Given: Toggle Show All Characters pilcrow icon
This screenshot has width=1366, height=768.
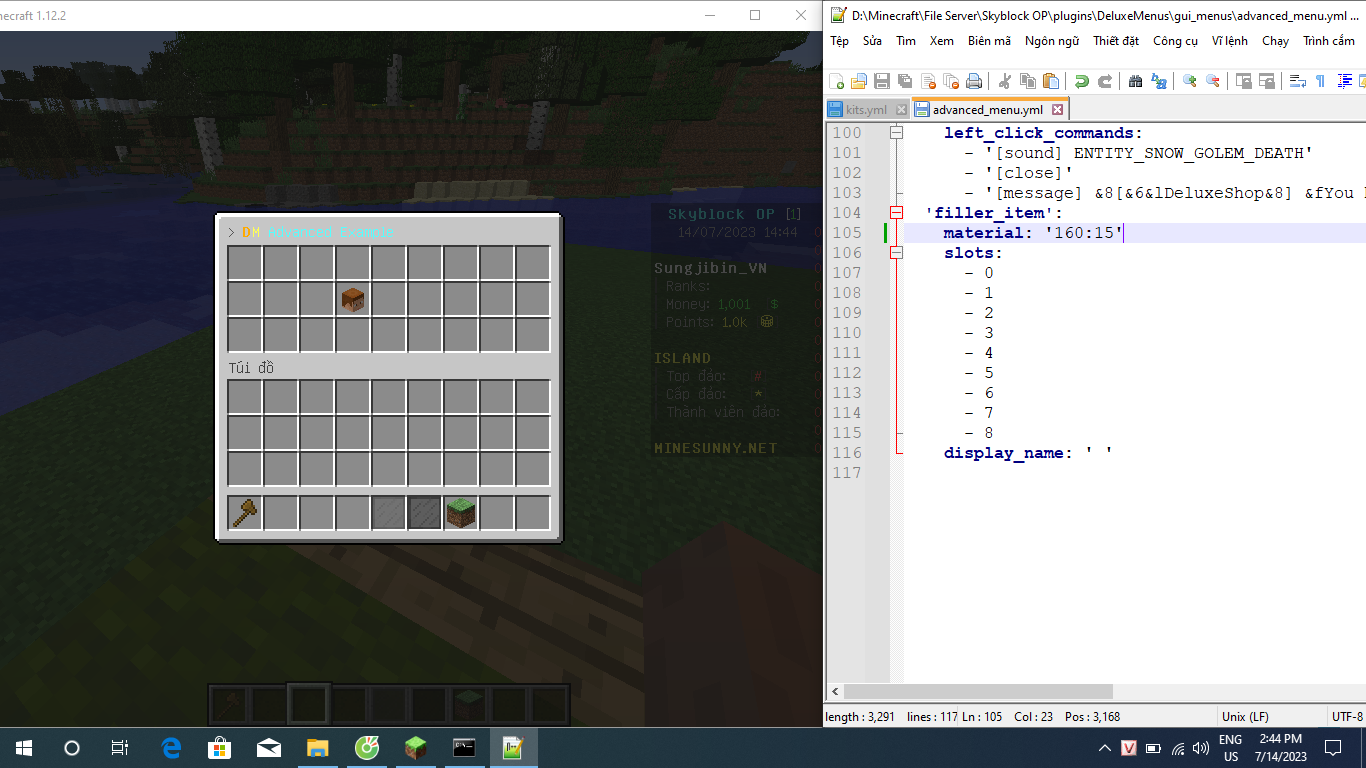Looking at the screenshot, I should tap(1320, 81).
